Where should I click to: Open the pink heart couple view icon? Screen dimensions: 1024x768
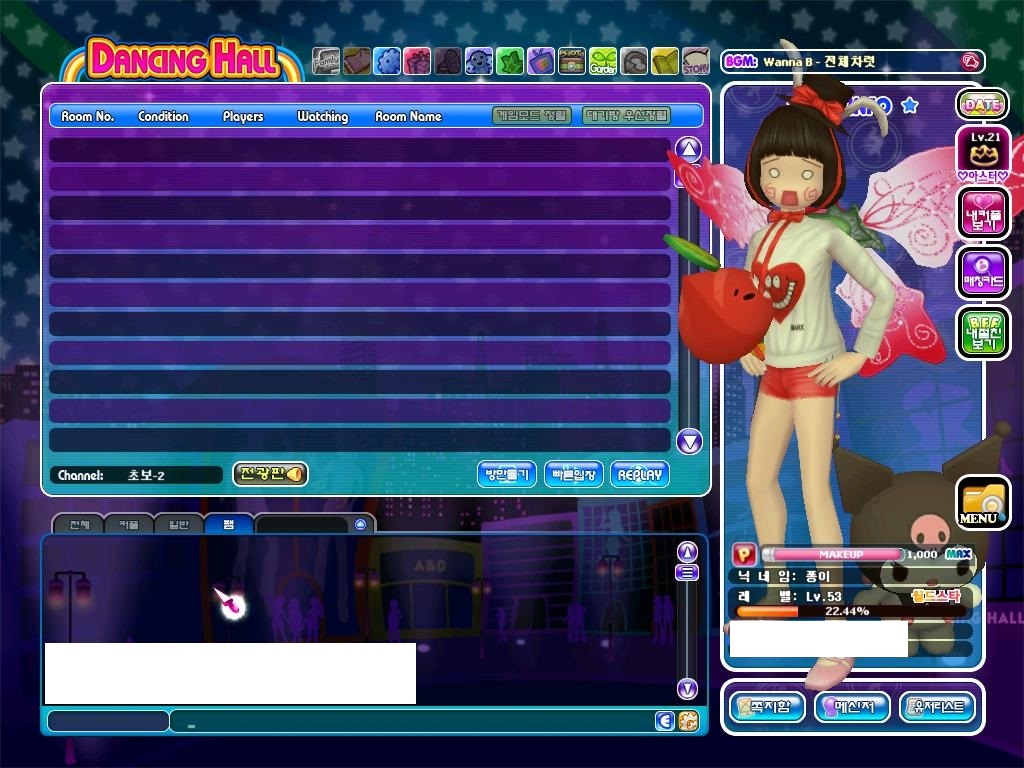[983, 212]
